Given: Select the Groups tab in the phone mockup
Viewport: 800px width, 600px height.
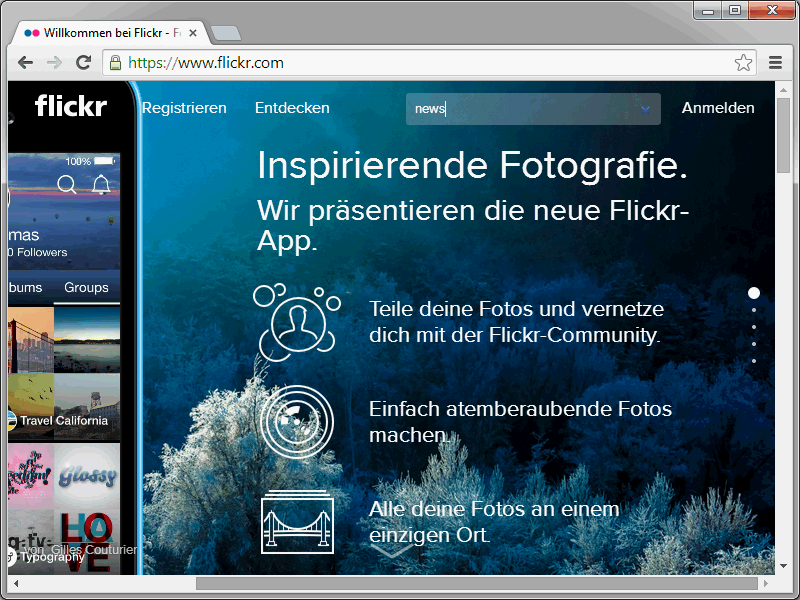Looking at the screenshot, I should [x=86, y=287].
